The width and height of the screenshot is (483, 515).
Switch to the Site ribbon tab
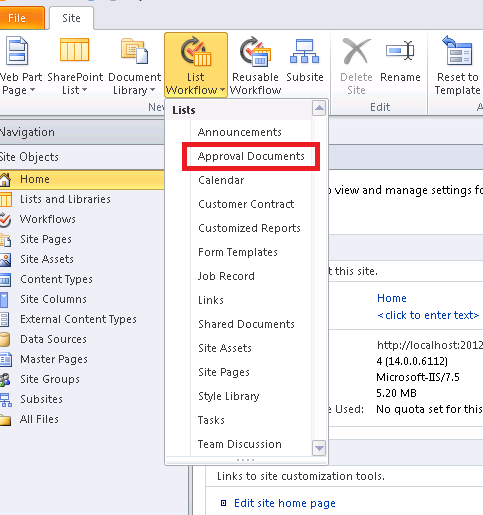71,18
